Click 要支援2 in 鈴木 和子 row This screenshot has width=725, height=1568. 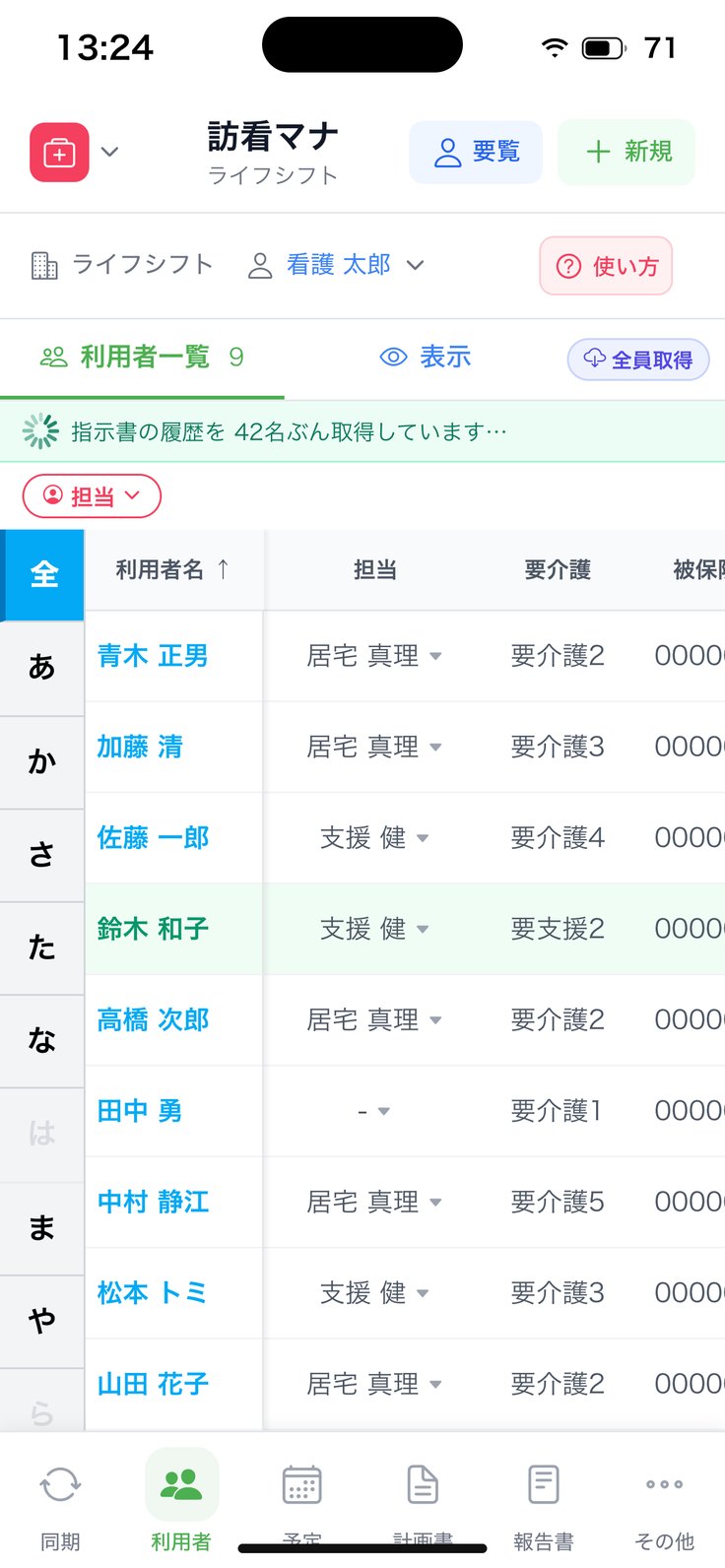click(x=558, y=929)
